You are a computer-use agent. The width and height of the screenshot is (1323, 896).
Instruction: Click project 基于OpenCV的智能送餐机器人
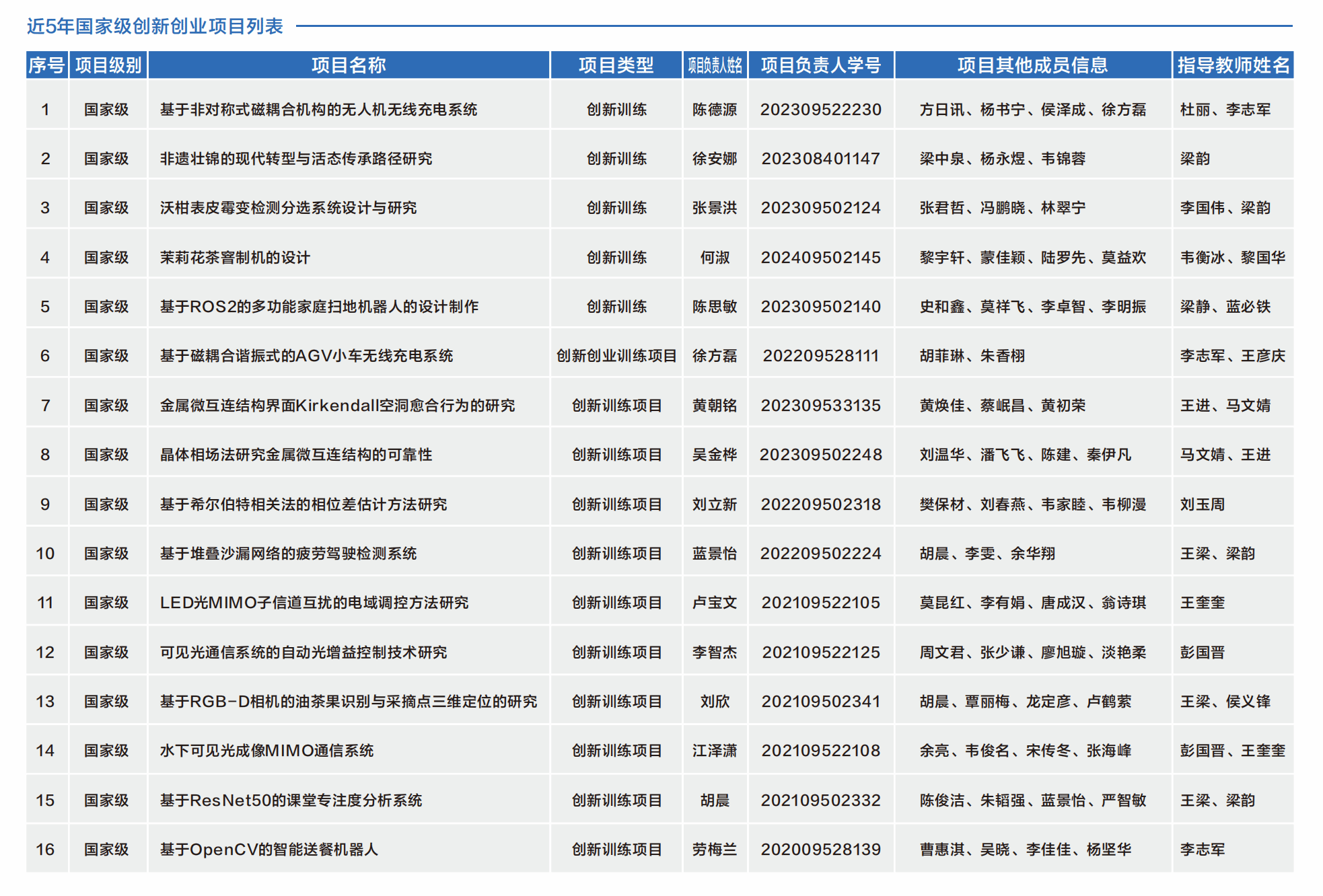click(x=269, y=850)
